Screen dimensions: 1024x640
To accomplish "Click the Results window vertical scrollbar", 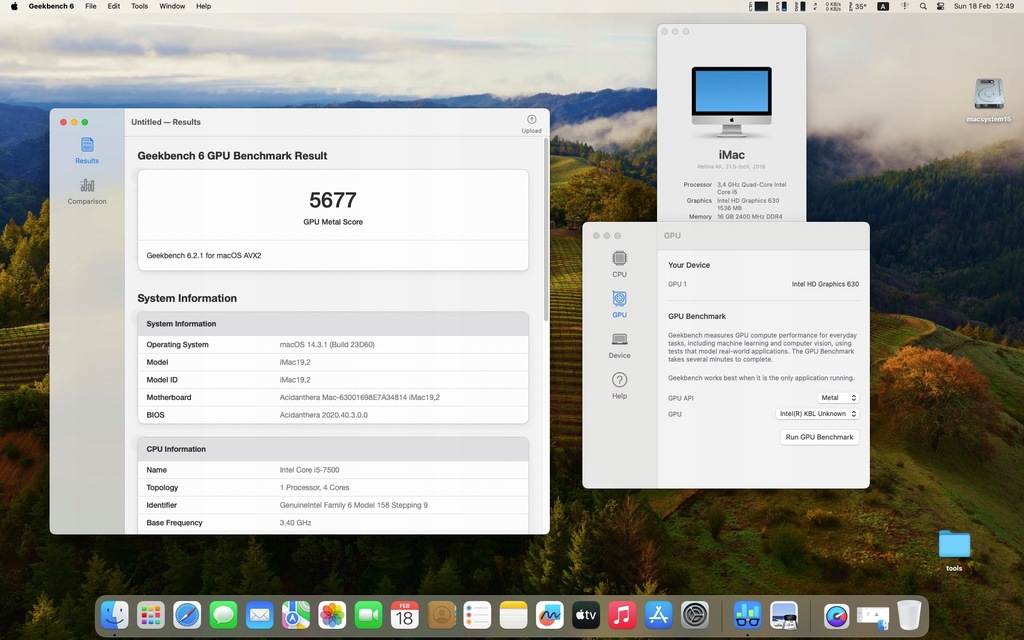I will click(x=546, y=230).
